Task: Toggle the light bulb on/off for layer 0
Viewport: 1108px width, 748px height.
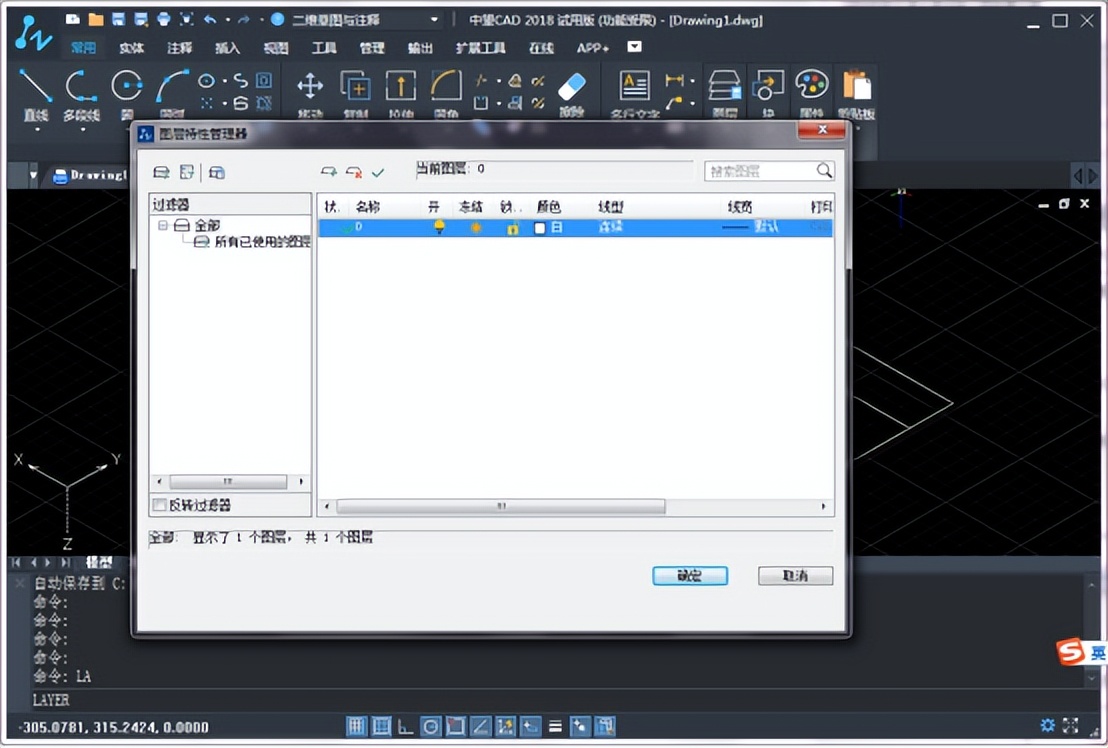Action: [437, 228]
